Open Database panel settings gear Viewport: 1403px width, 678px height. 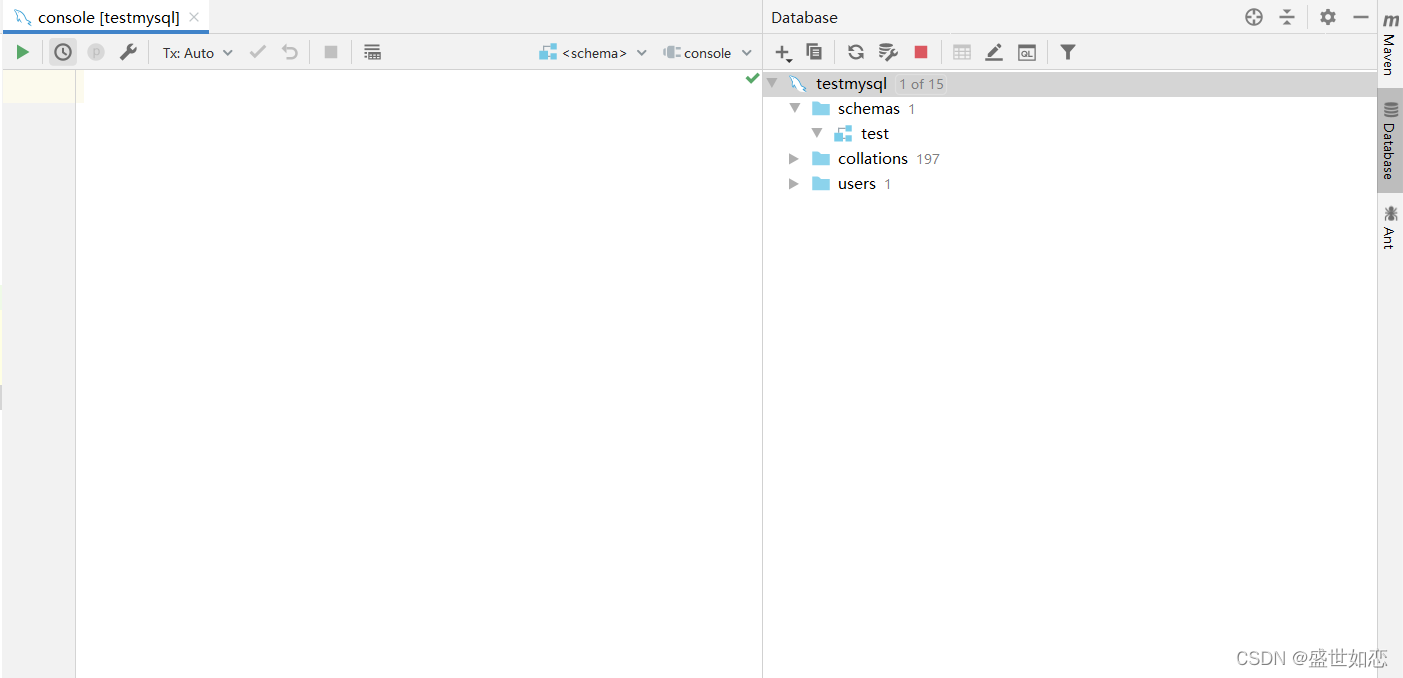click(1327, 17)
